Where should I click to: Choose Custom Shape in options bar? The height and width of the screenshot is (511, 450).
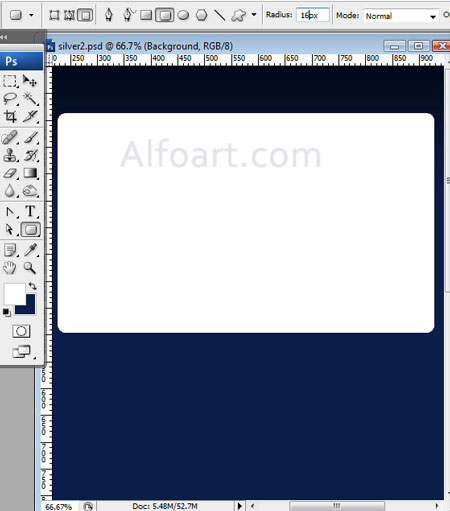click(x=238, y=15)
